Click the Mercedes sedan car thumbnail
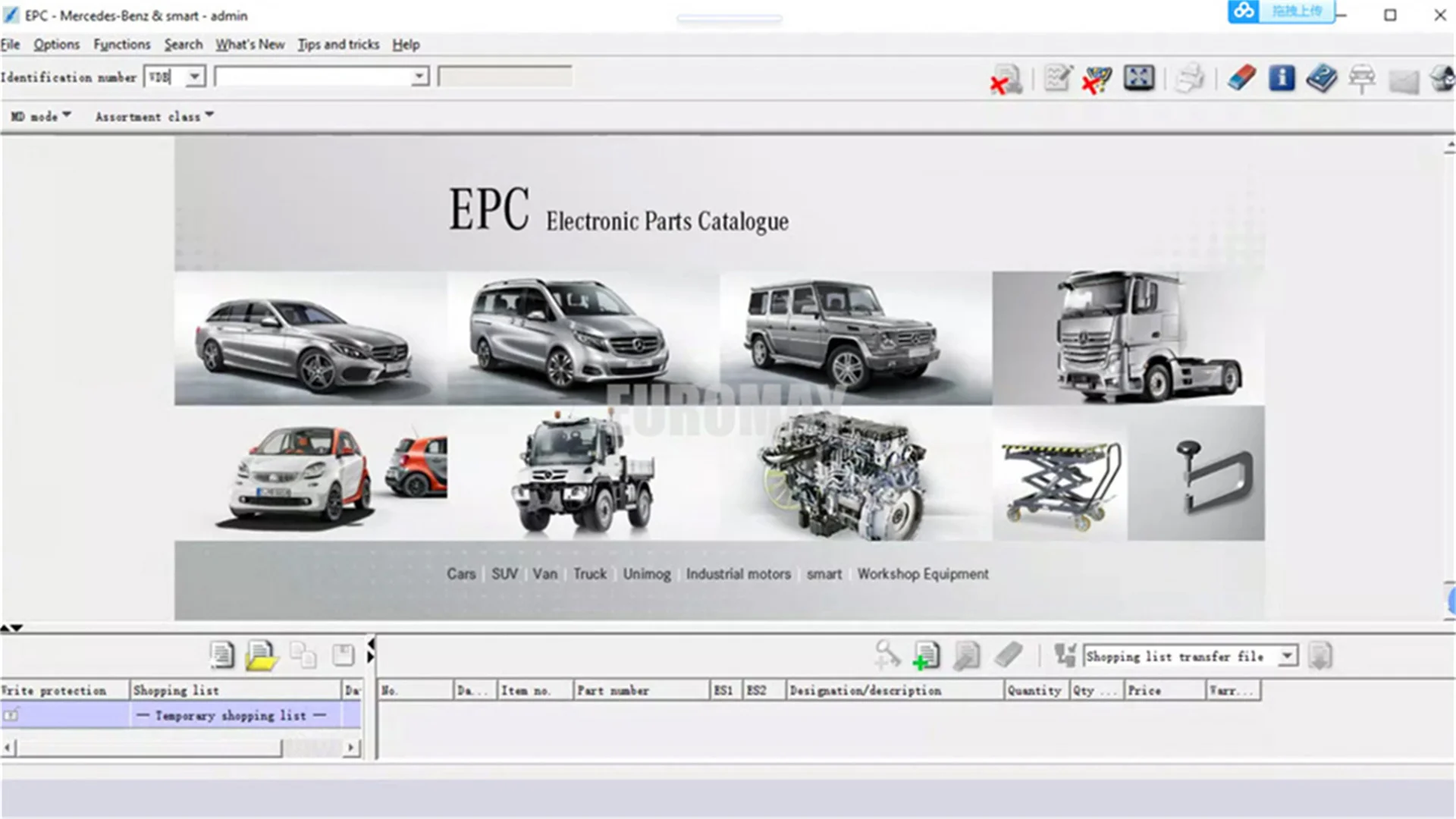Viewport: 1456px width, 819px height. pyautogui.click(x=310, y=338)
